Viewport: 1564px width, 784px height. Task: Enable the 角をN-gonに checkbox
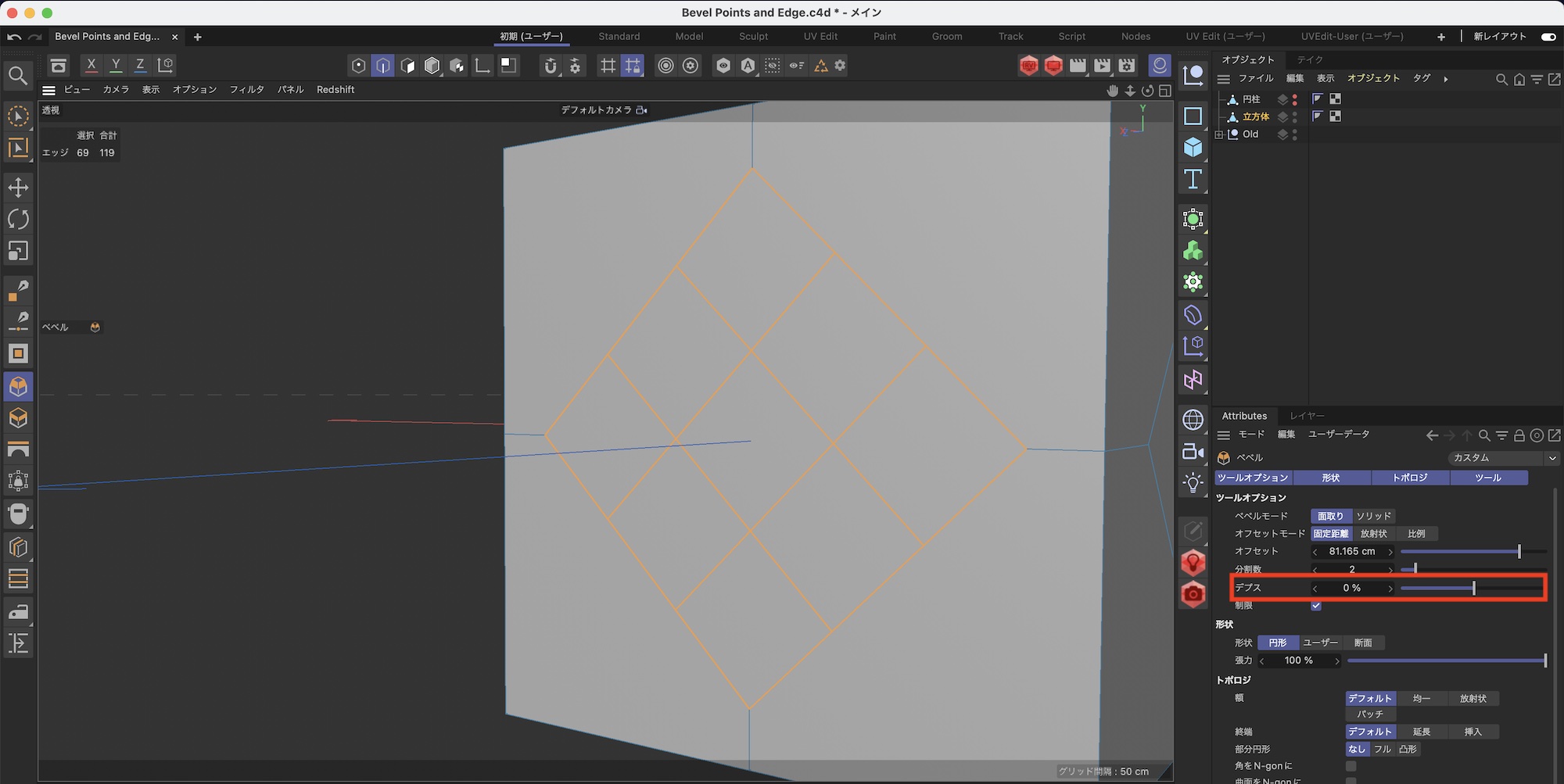pyautogui.click(x=1351, y=766)
